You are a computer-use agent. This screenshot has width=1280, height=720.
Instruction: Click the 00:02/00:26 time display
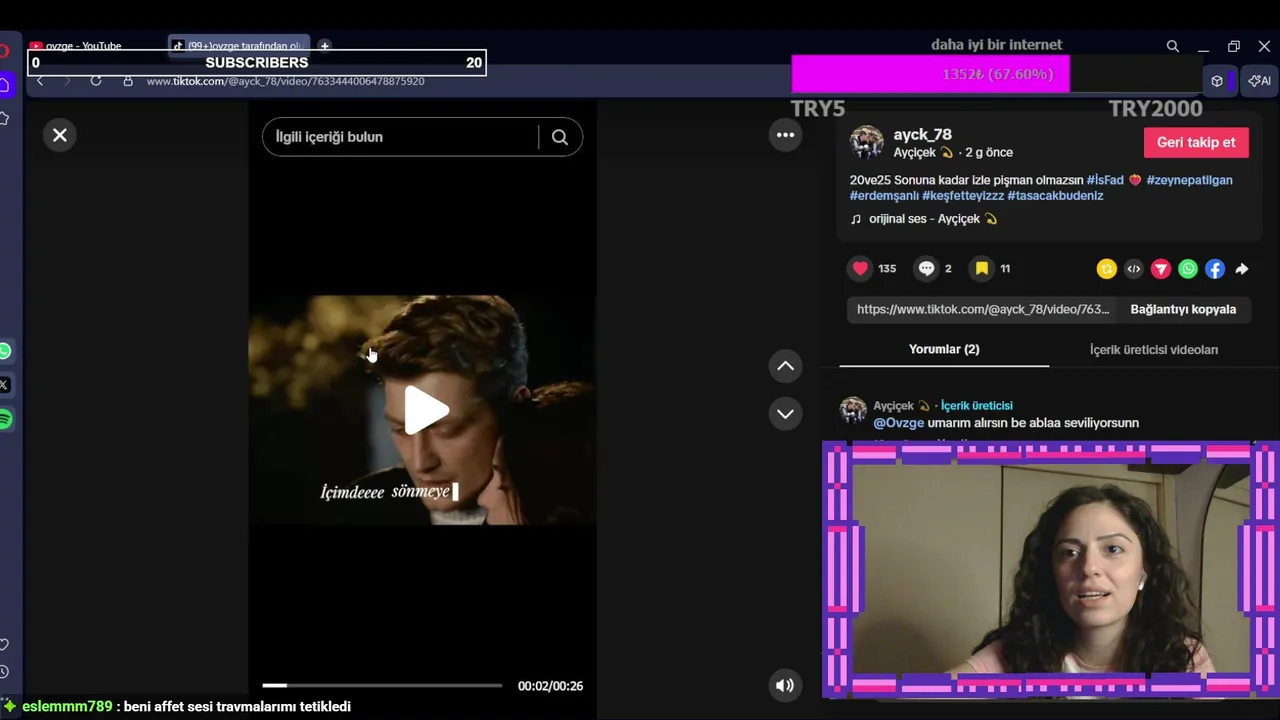550,686
